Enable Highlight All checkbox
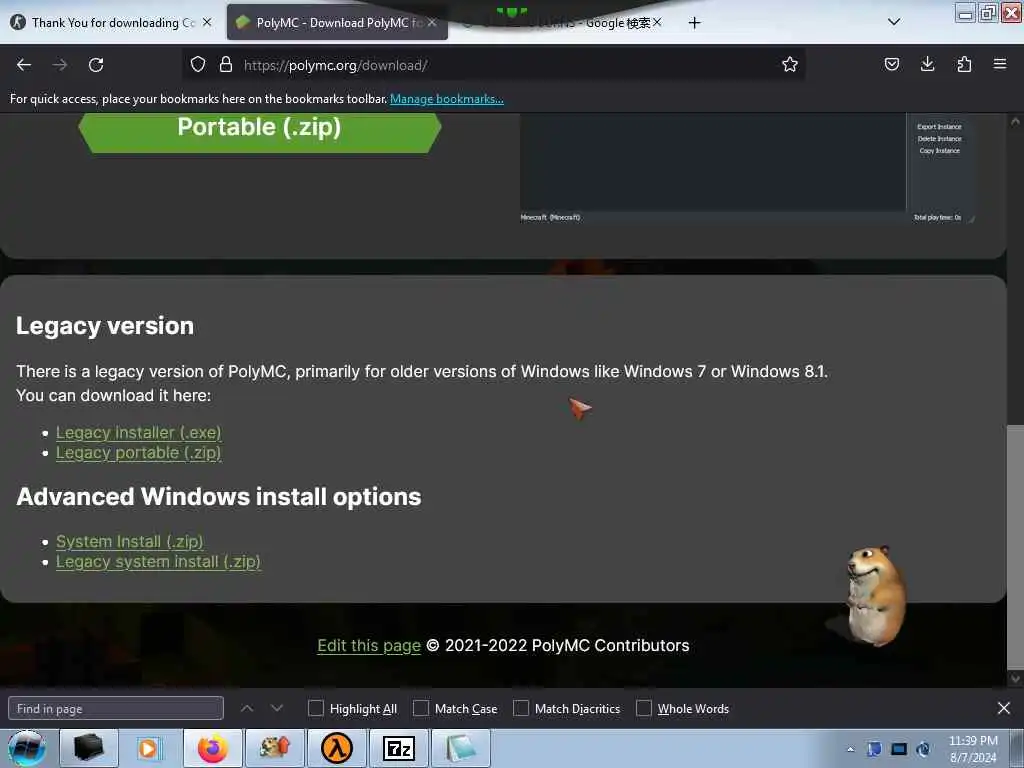This screenshot has width=1024, height=768. pyautogui.click(x=315, y=709)
